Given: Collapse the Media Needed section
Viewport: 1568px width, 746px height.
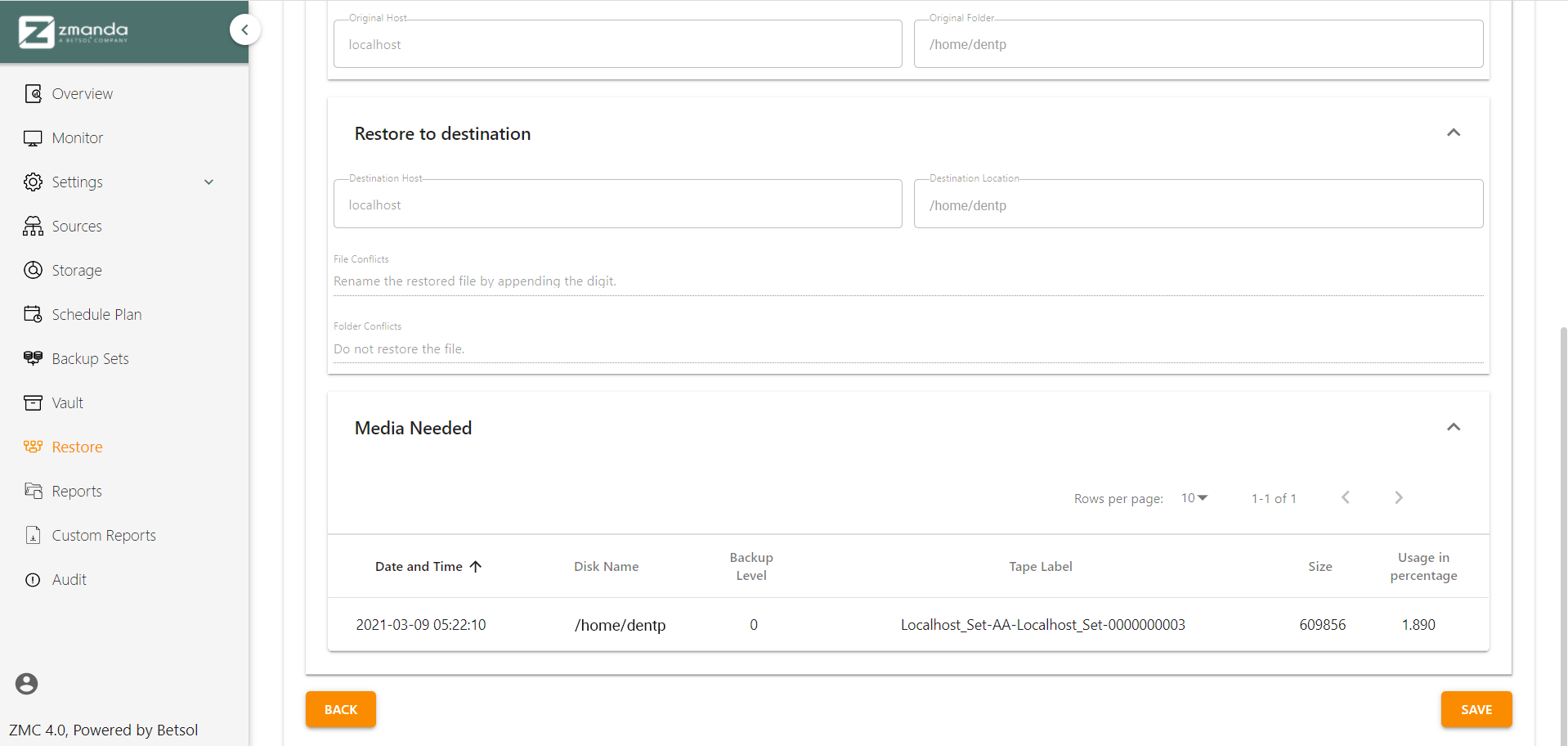Looking at the screenshot, I should [1454, 427].
